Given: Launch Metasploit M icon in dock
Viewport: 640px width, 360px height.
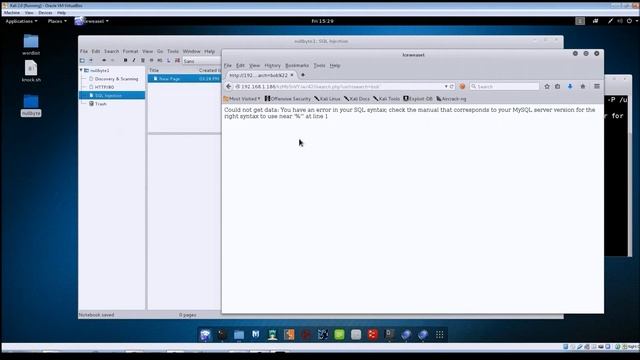Looking at the screenshot, I should [x=256, y=335].
